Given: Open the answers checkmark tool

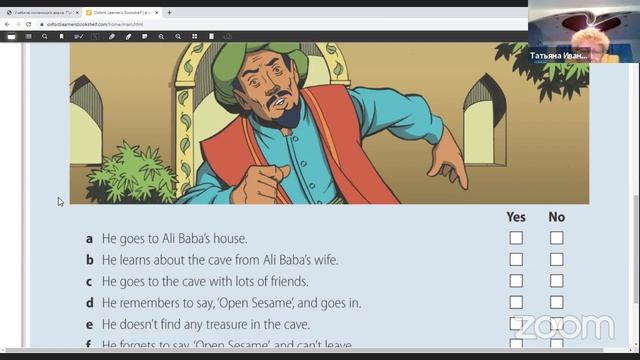Looking at the screenshot, I should coord(79,37).
